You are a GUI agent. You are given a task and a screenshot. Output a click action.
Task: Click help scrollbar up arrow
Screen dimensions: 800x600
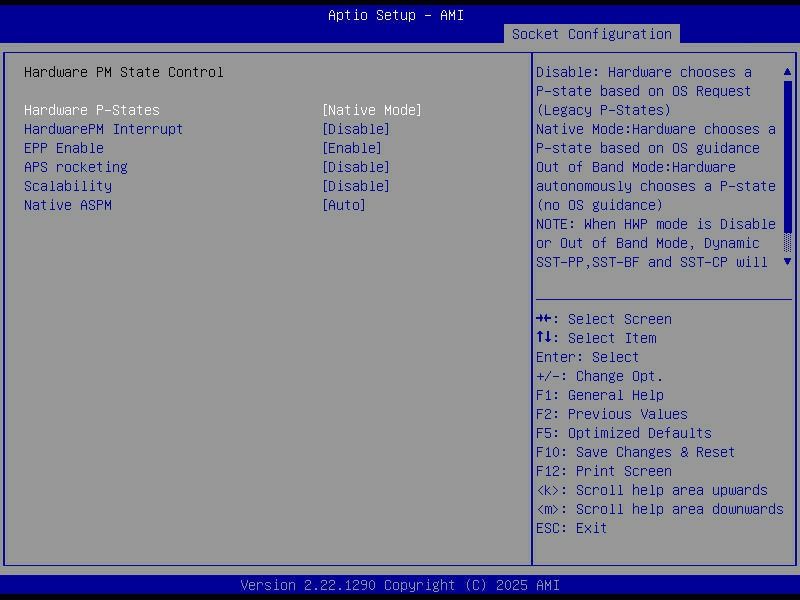pos(787,72)
